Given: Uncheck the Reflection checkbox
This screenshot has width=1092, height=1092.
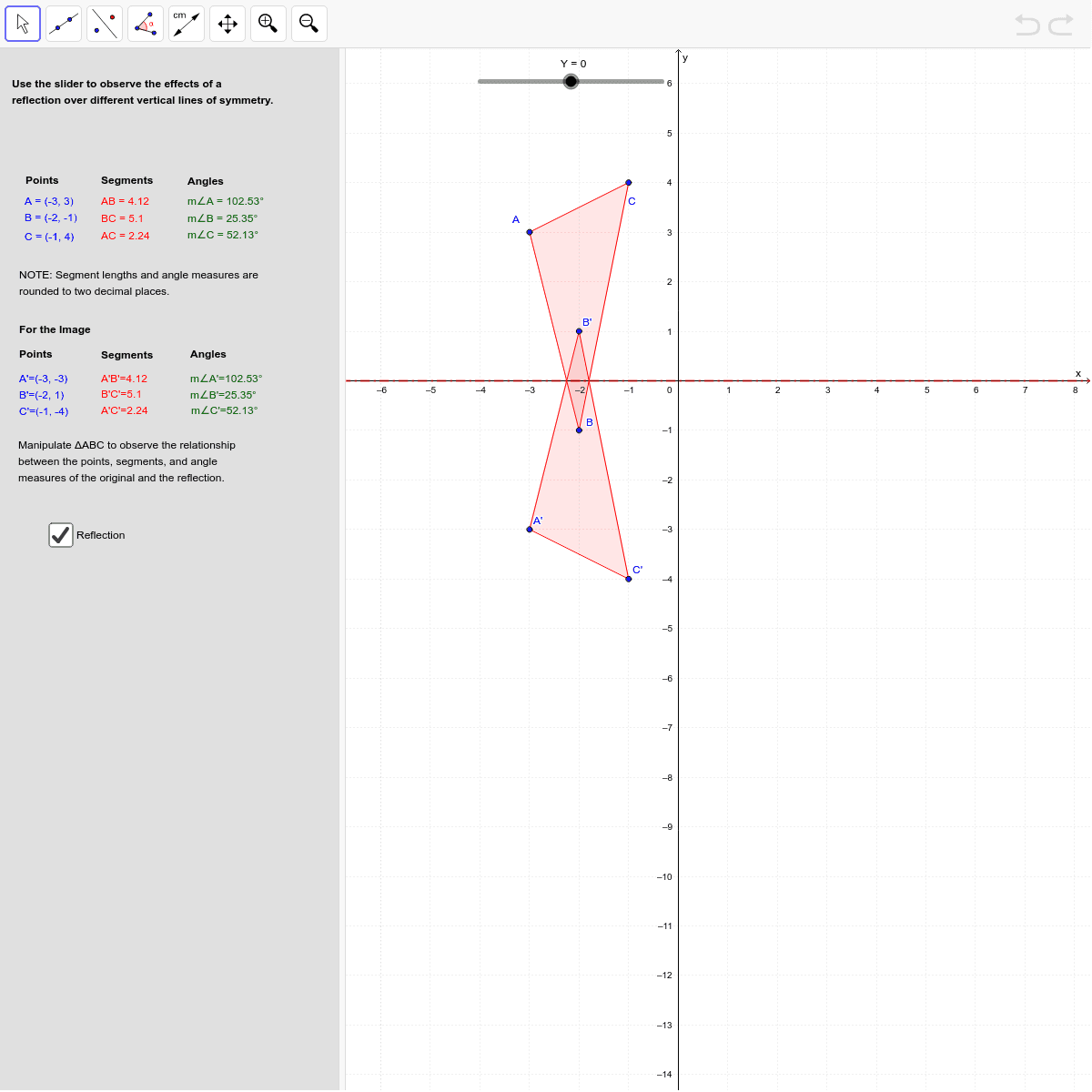Looking at the screenshot, I should 61,535.
